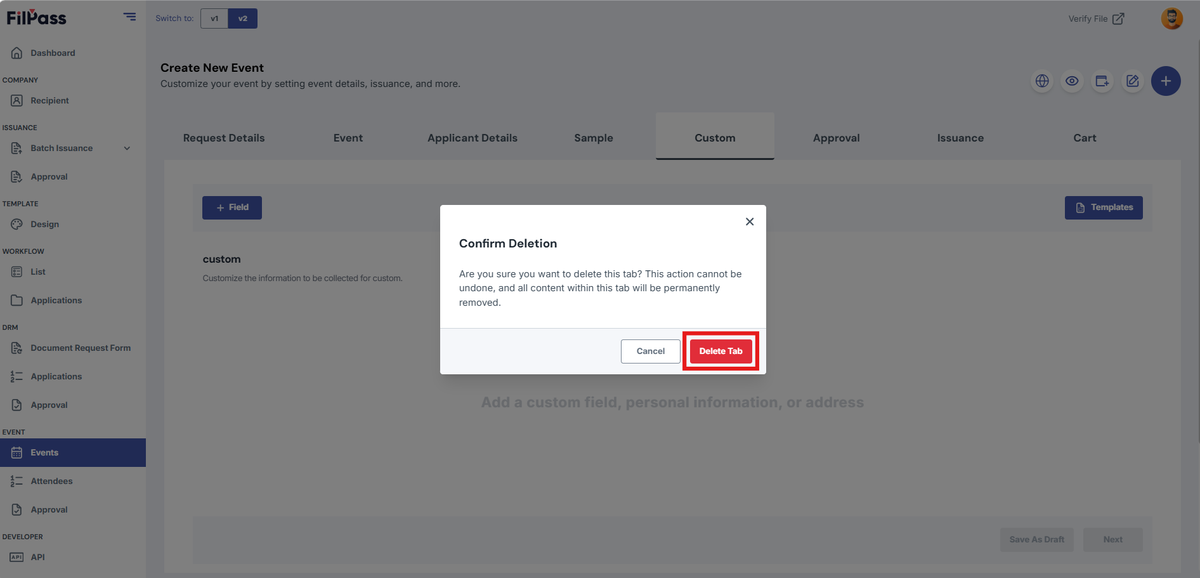Click the window-layout icon beside the eye
The width and height of the screenshot is (1200, 578).
pyautogui.click(x=1102, y=81)
